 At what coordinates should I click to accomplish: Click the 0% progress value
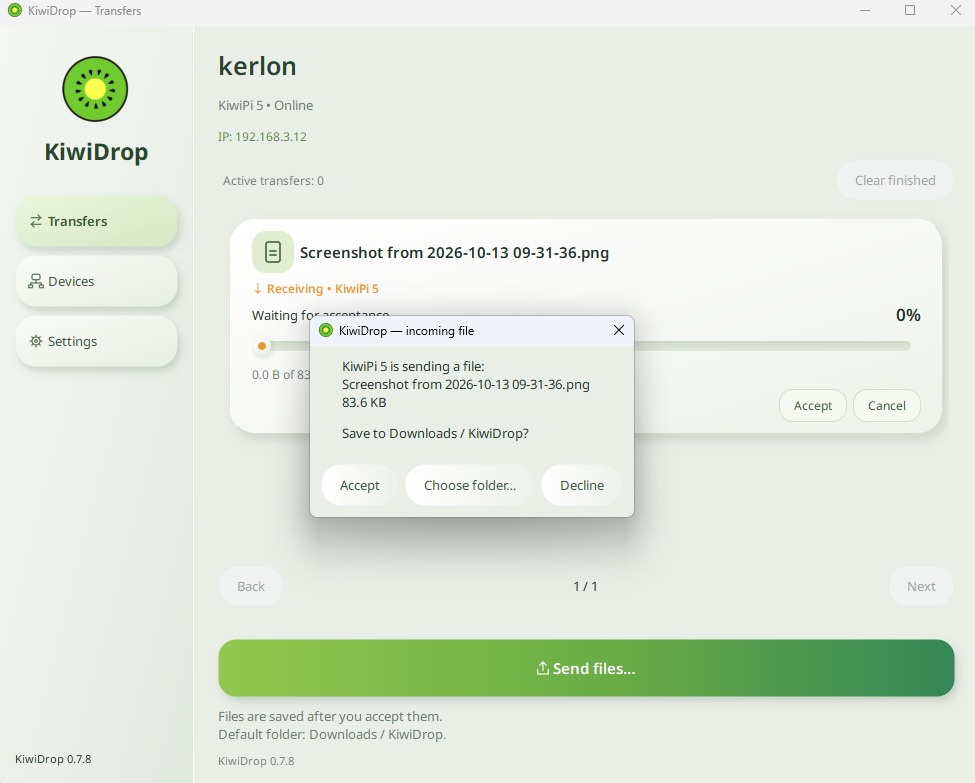point(908,315)
